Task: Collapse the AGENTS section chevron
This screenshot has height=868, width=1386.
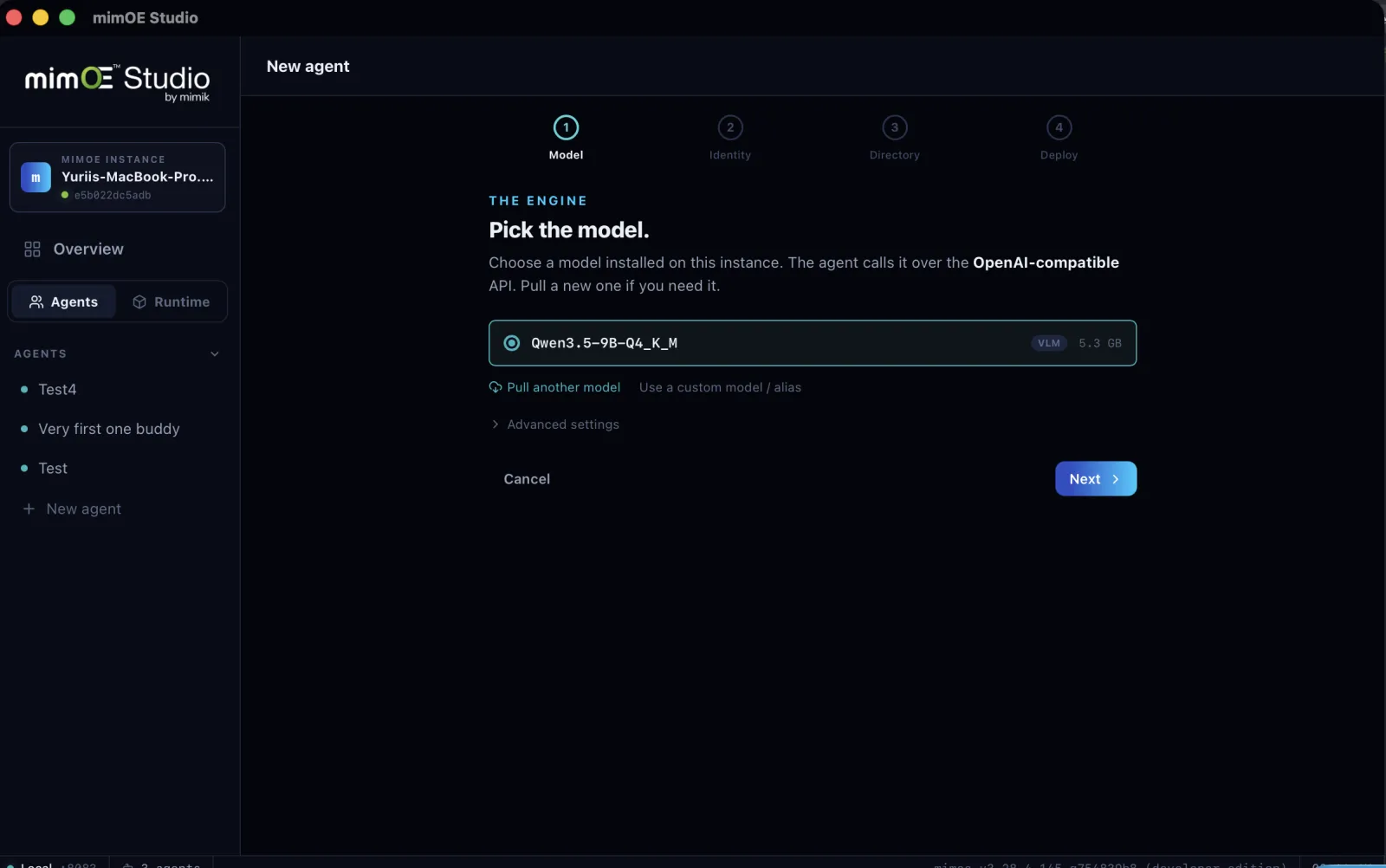Action: (x=215, y=353)
